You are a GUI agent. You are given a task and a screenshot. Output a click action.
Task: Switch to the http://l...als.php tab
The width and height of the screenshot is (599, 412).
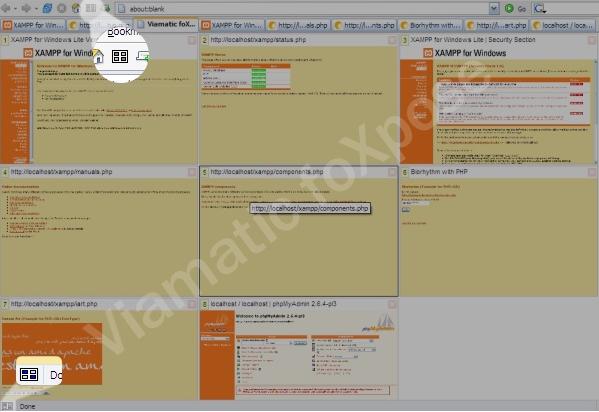298,25
